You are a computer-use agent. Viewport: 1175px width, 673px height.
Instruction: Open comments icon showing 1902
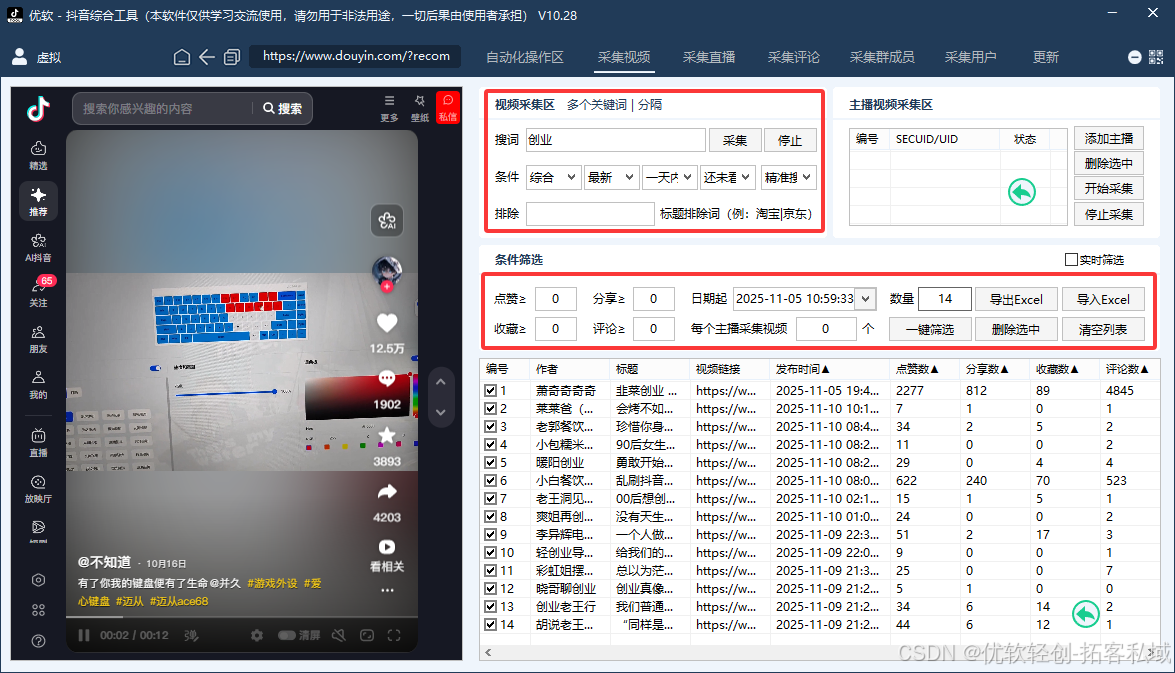pyautogui.click(x=387, y=378)
